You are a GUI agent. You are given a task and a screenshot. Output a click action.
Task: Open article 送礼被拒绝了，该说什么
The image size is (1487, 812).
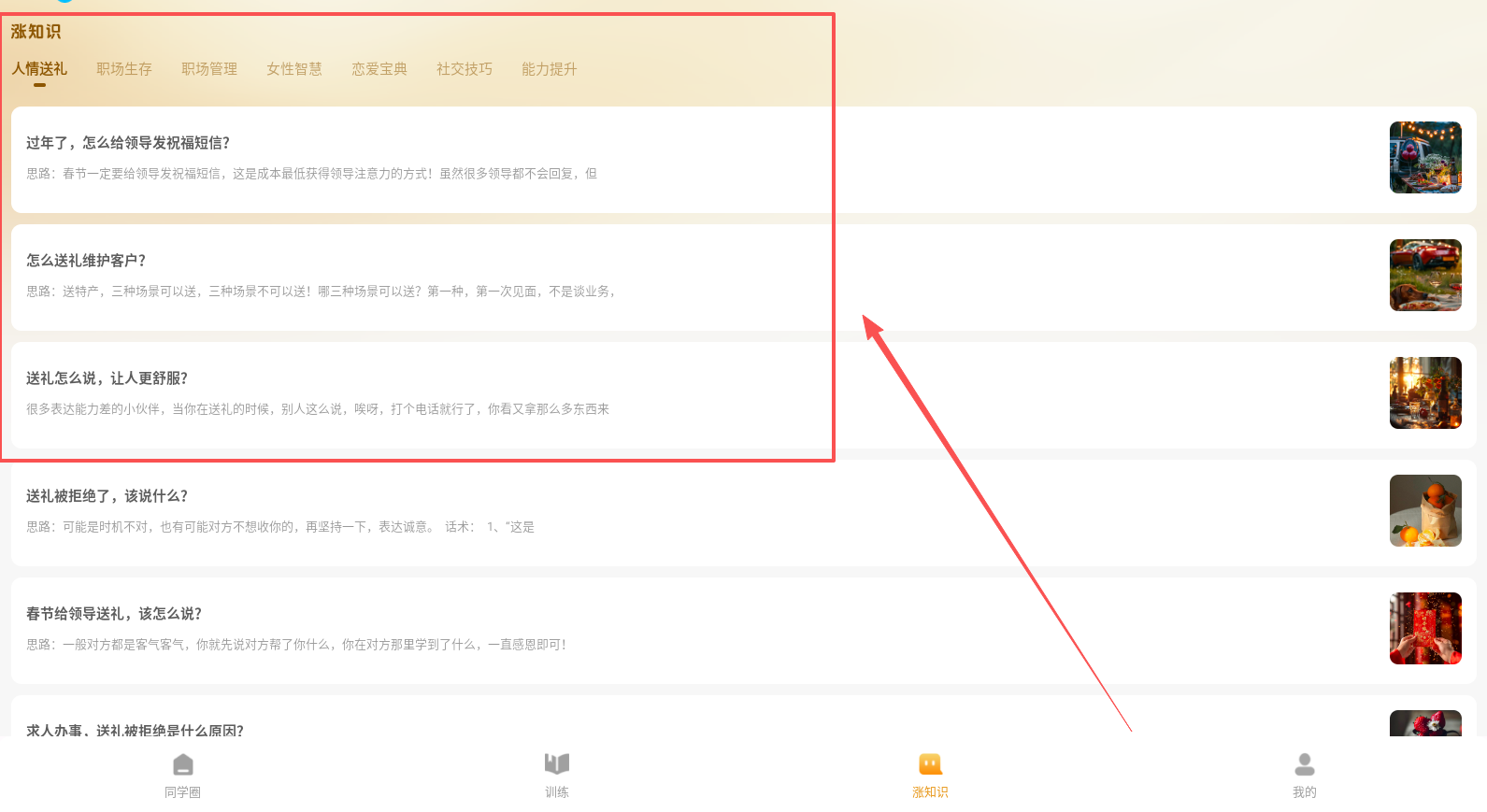[107, 496]
